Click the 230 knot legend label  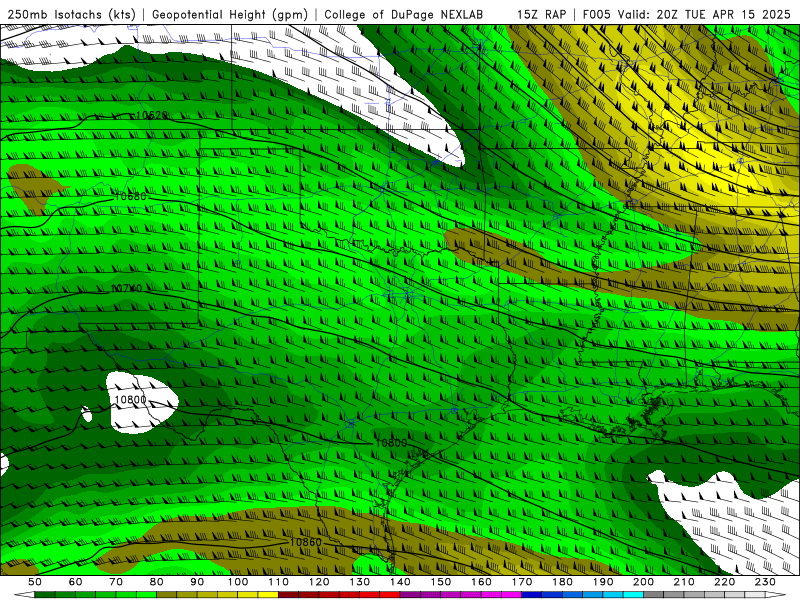click(x=765, y=582)
